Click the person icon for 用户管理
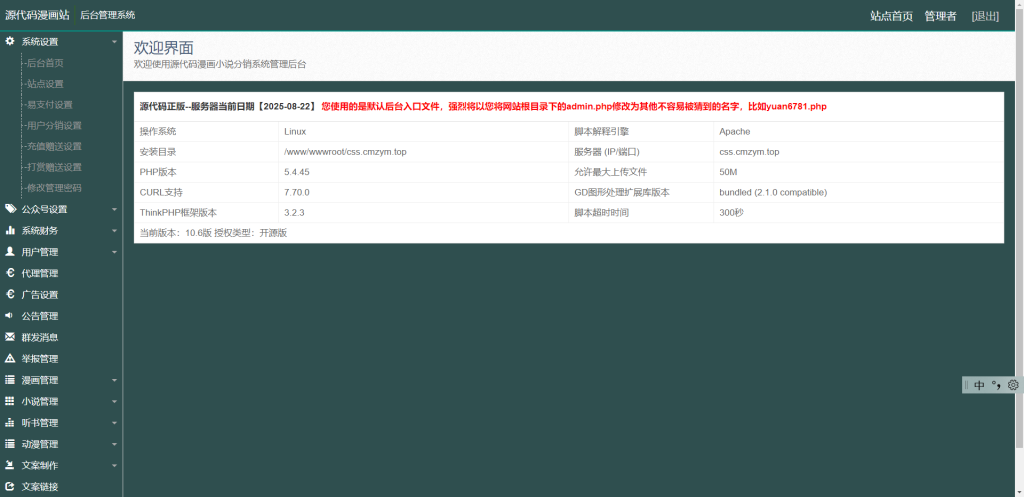The height and width of the screenshot is (497, 1024). pos(10,252)
